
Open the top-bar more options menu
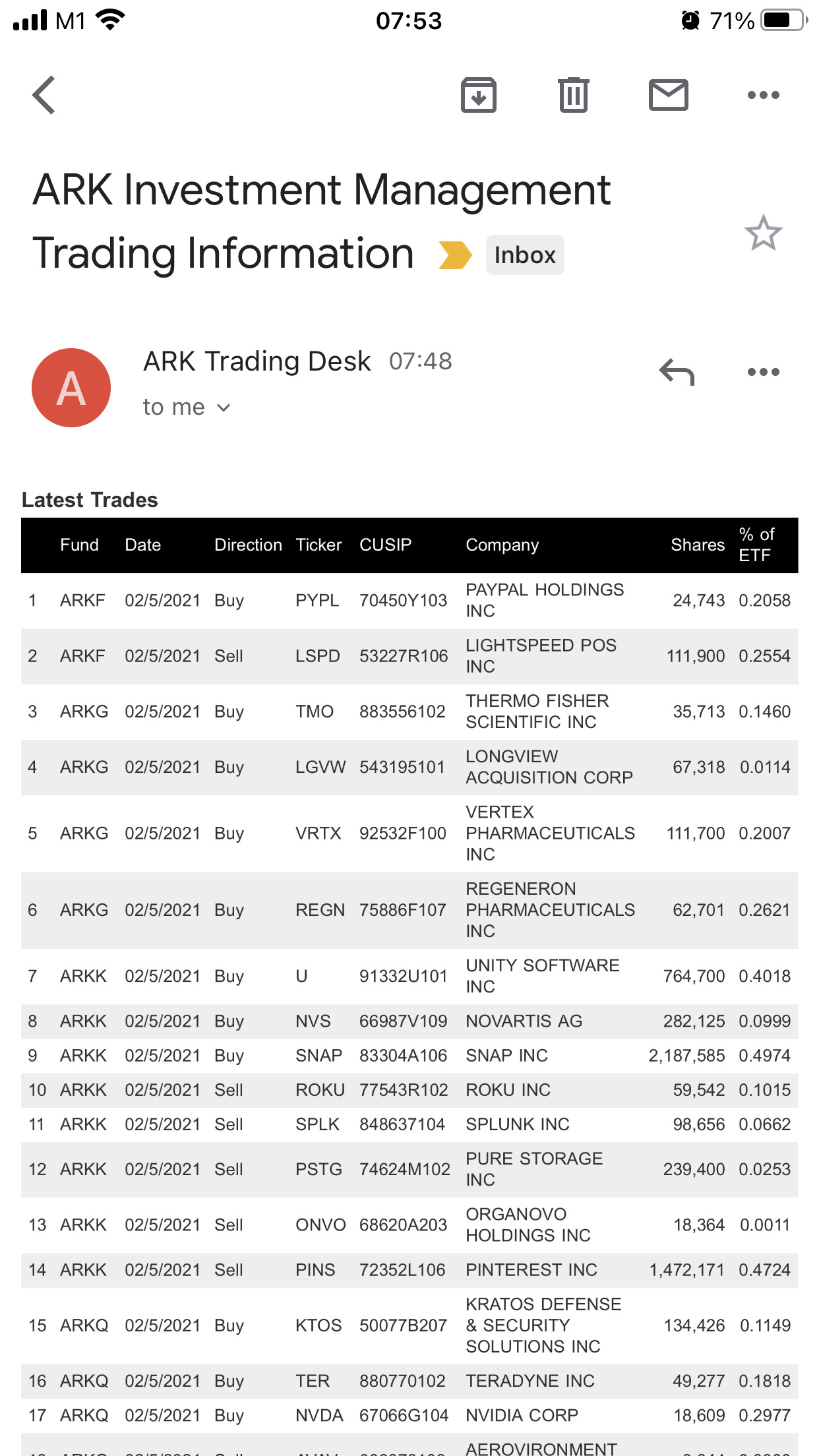tap(763, 95)
